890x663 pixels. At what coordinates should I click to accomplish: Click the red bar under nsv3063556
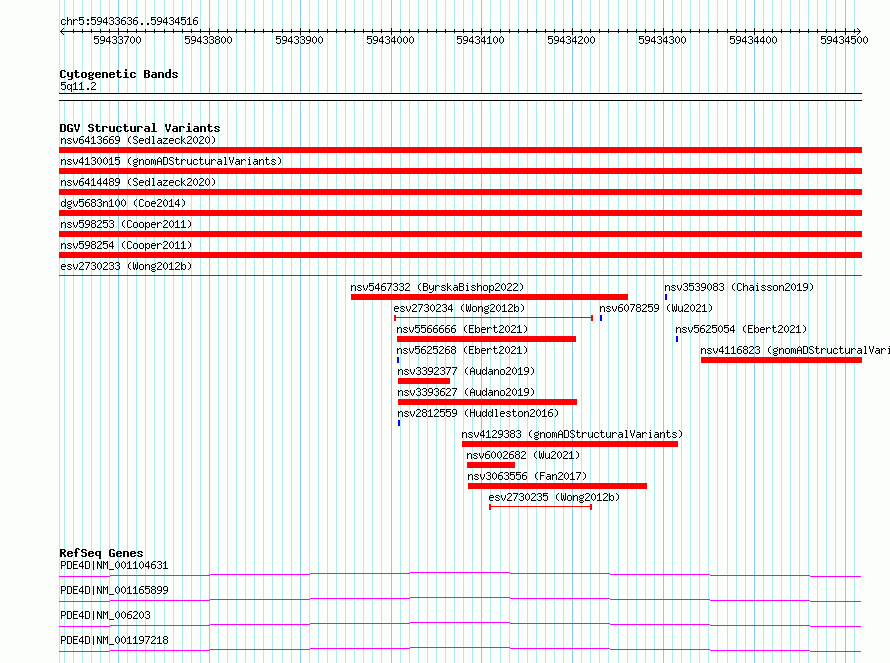coord(557,486)
